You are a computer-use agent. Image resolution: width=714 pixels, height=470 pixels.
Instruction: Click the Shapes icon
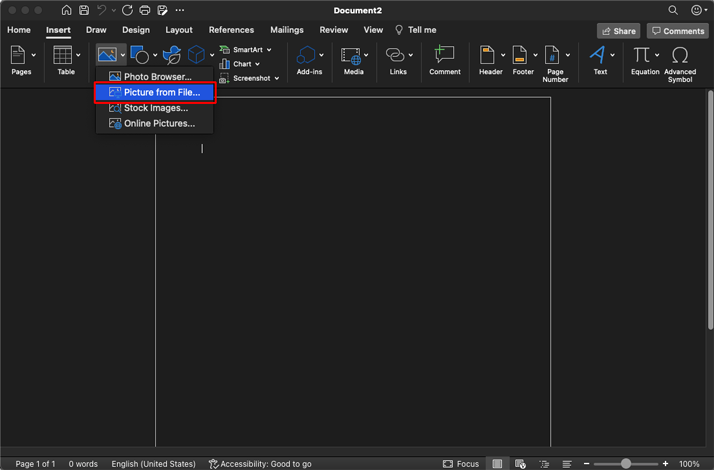(x=140, y=55)
